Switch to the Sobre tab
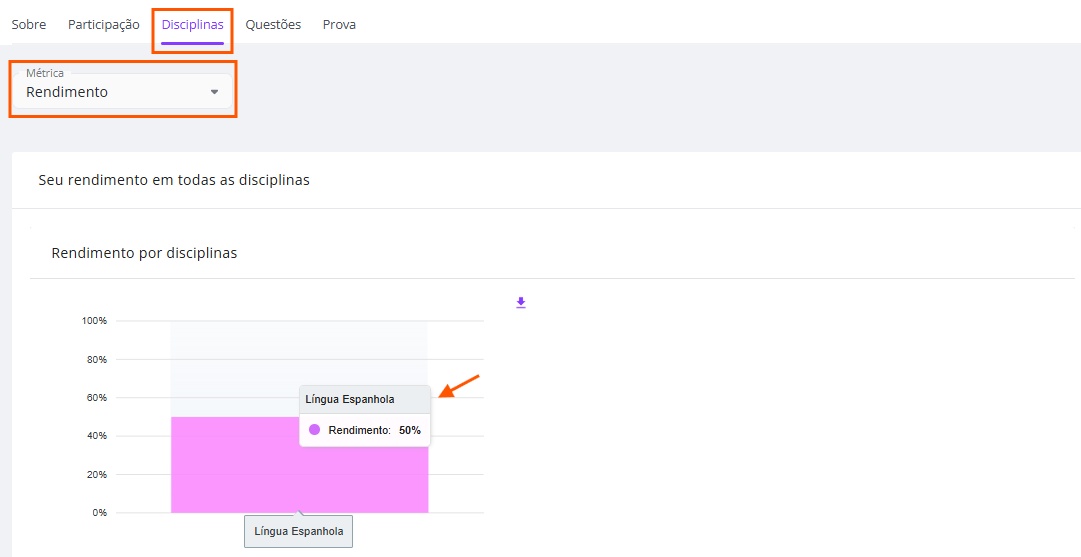 (x=29, y=25)
